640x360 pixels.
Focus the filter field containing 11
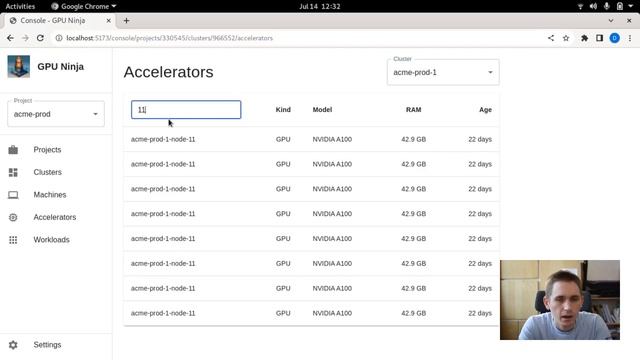click(186, 110)
